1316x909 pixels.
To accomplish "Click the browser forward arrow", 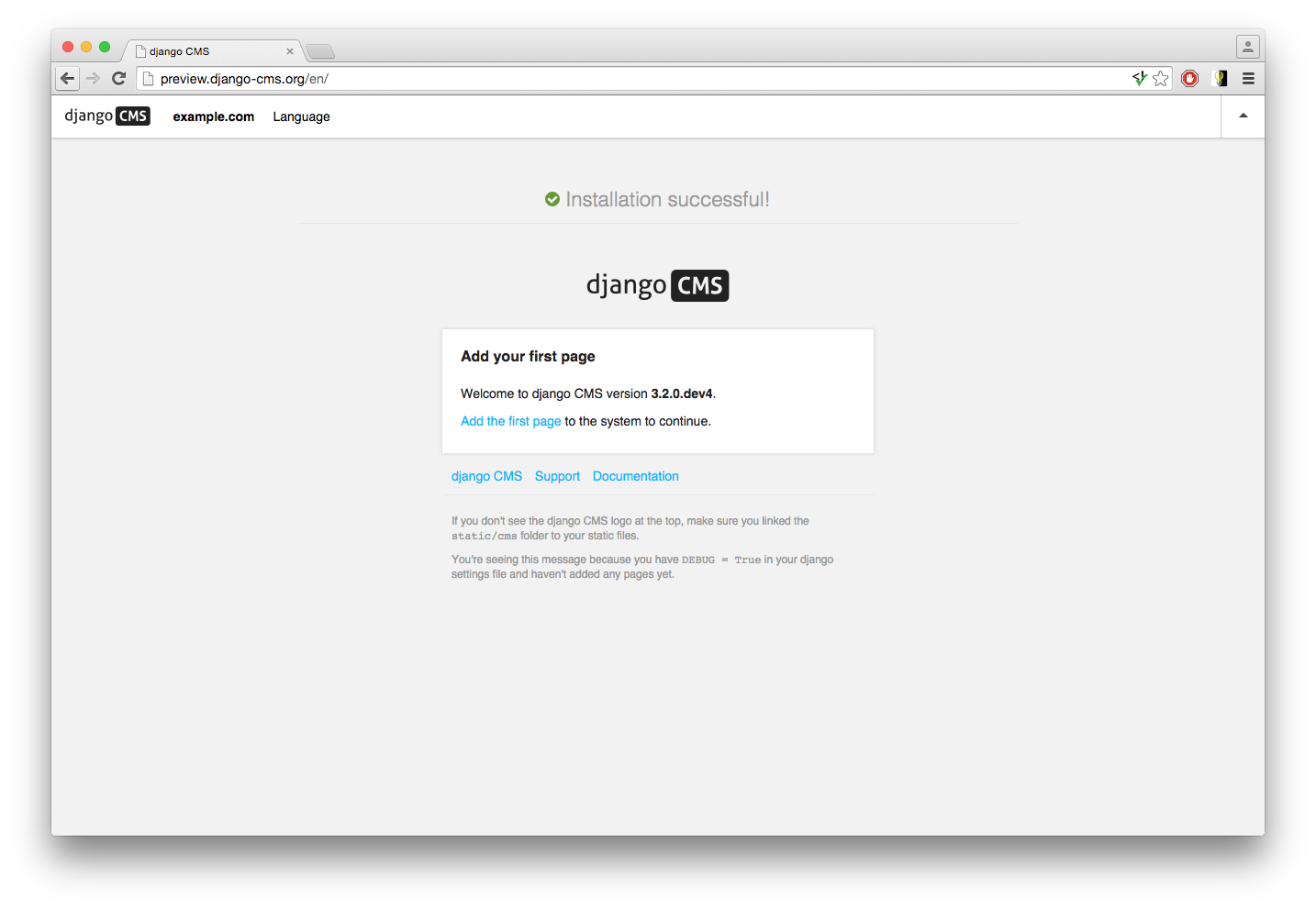I will click(x=93, y=79).
